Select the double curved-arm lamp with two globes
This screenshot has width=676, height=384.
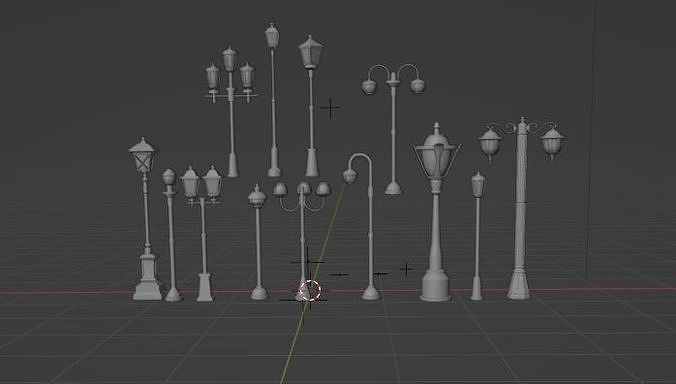[393, 129]
